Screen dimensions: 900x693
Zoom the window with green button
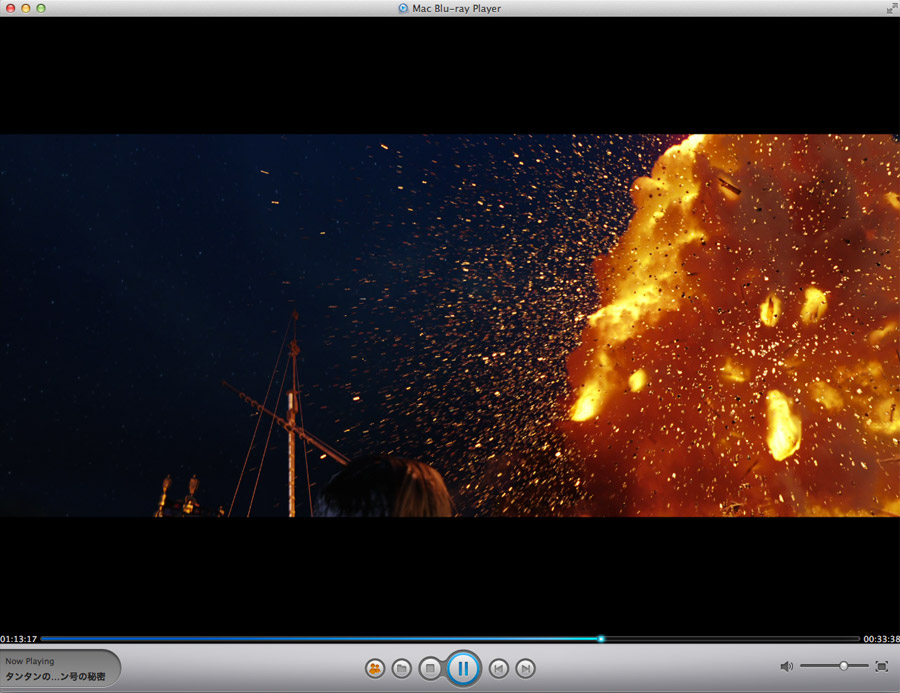click(x=41, y=8)
